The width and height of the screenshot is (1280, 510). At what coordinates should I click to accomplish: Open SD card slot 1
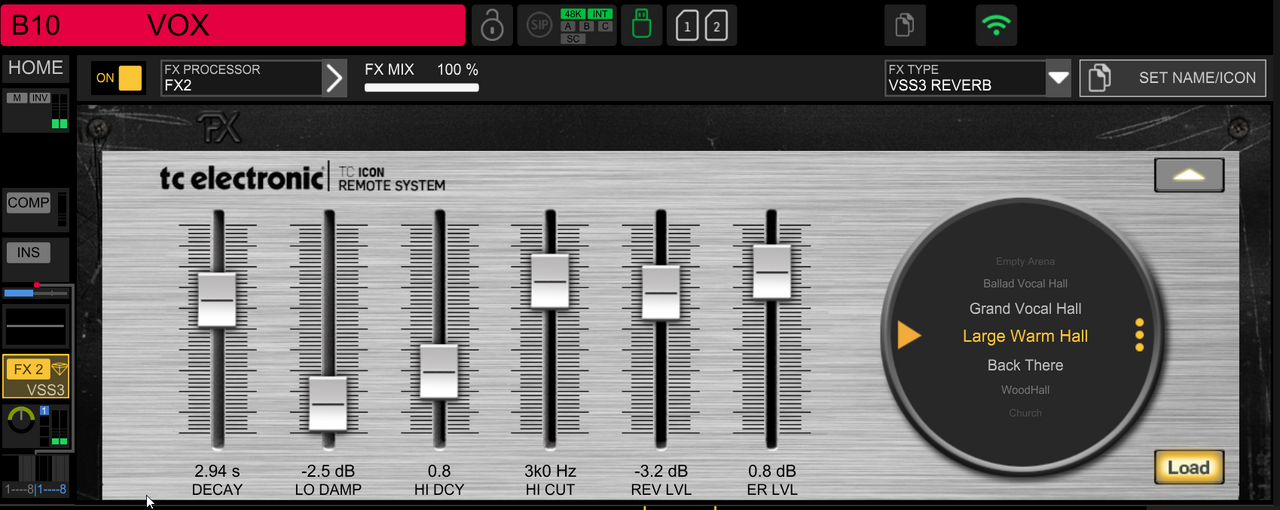[687, 25]
